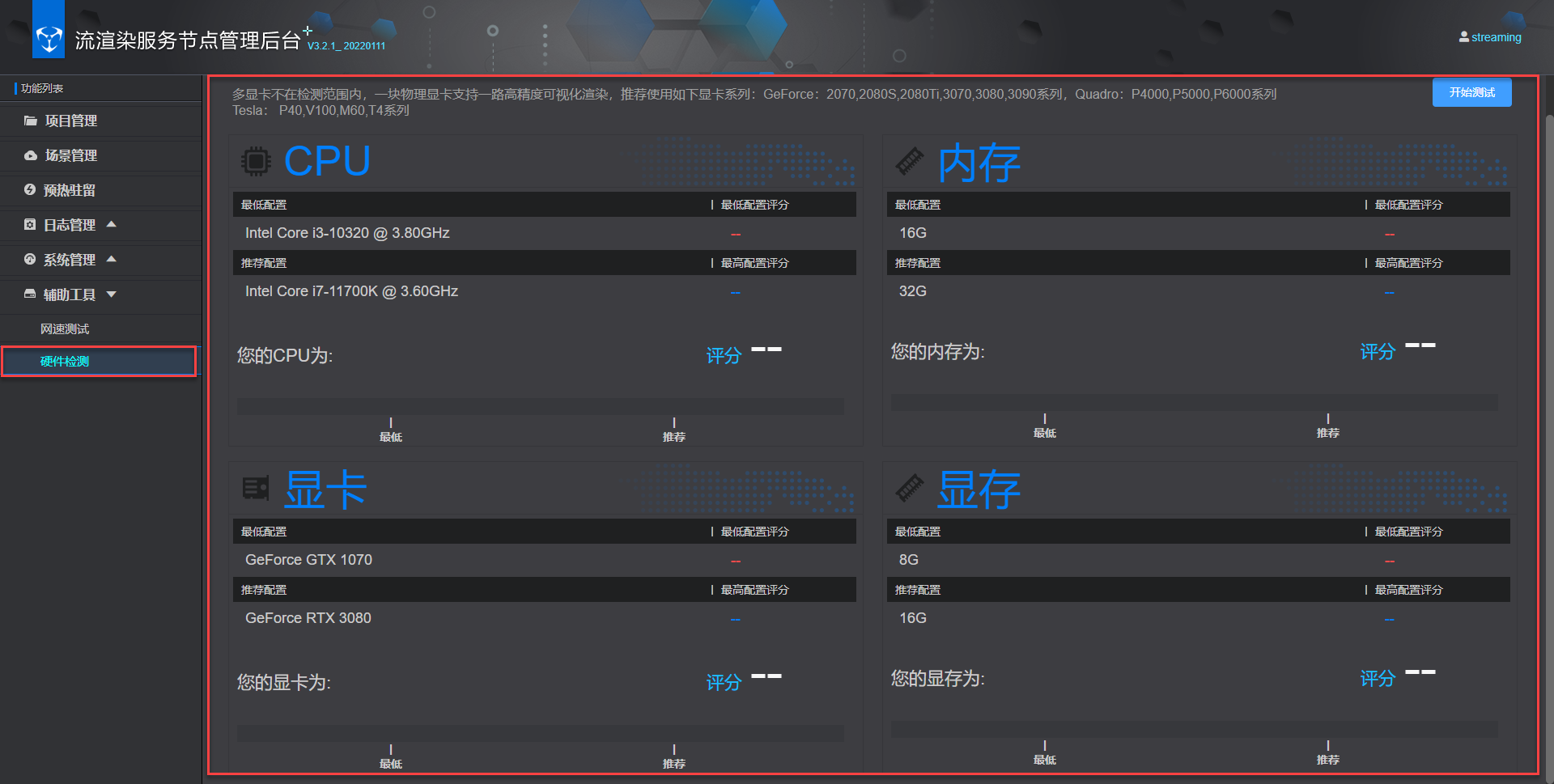
Task: Select the 硬件检测 submenu item
Action: 65,362
